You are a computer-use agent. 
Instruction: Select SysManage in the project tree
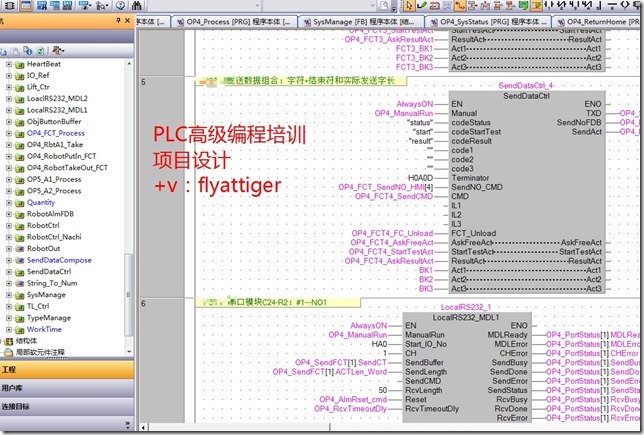(x=46, y=295)
